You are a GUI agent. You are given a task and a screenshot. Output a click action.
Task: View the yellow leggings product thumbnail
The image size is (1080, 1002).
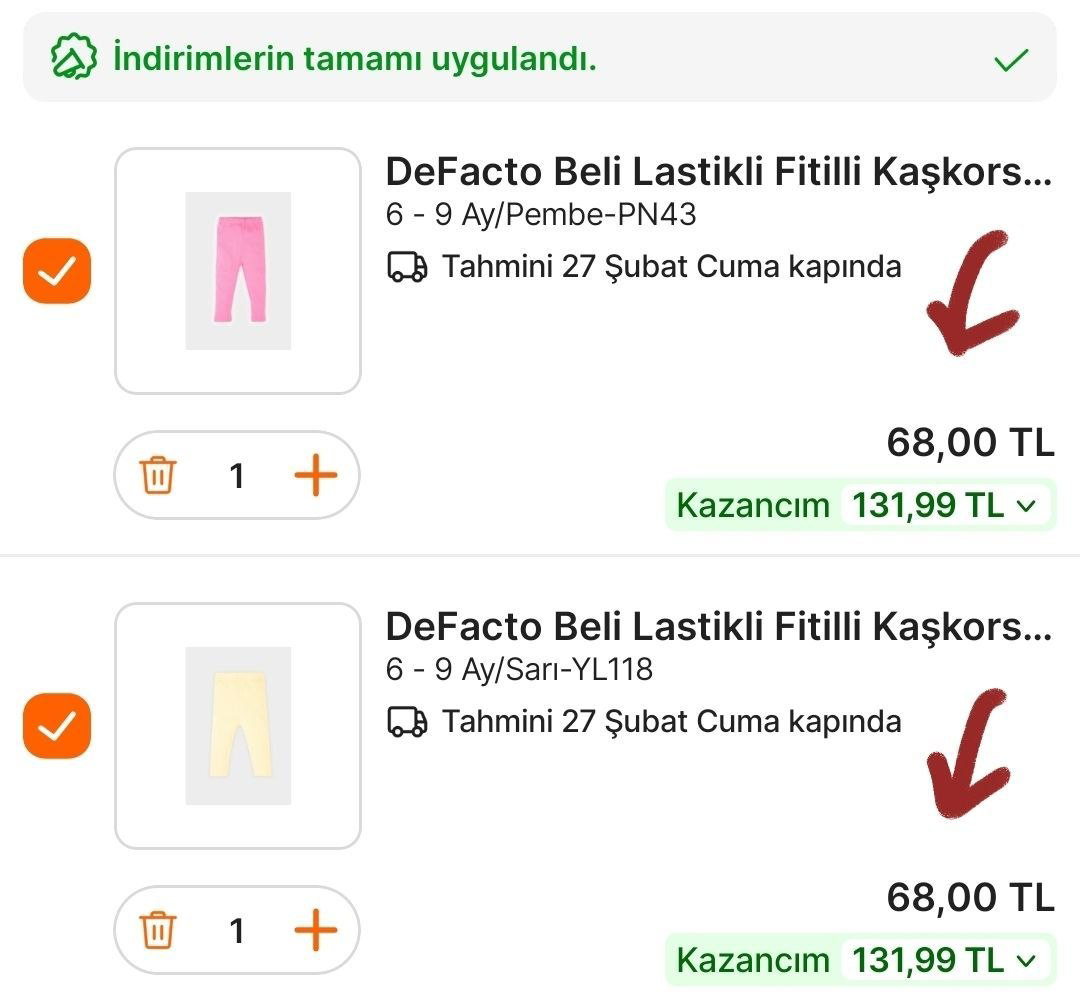coord(238,725)
